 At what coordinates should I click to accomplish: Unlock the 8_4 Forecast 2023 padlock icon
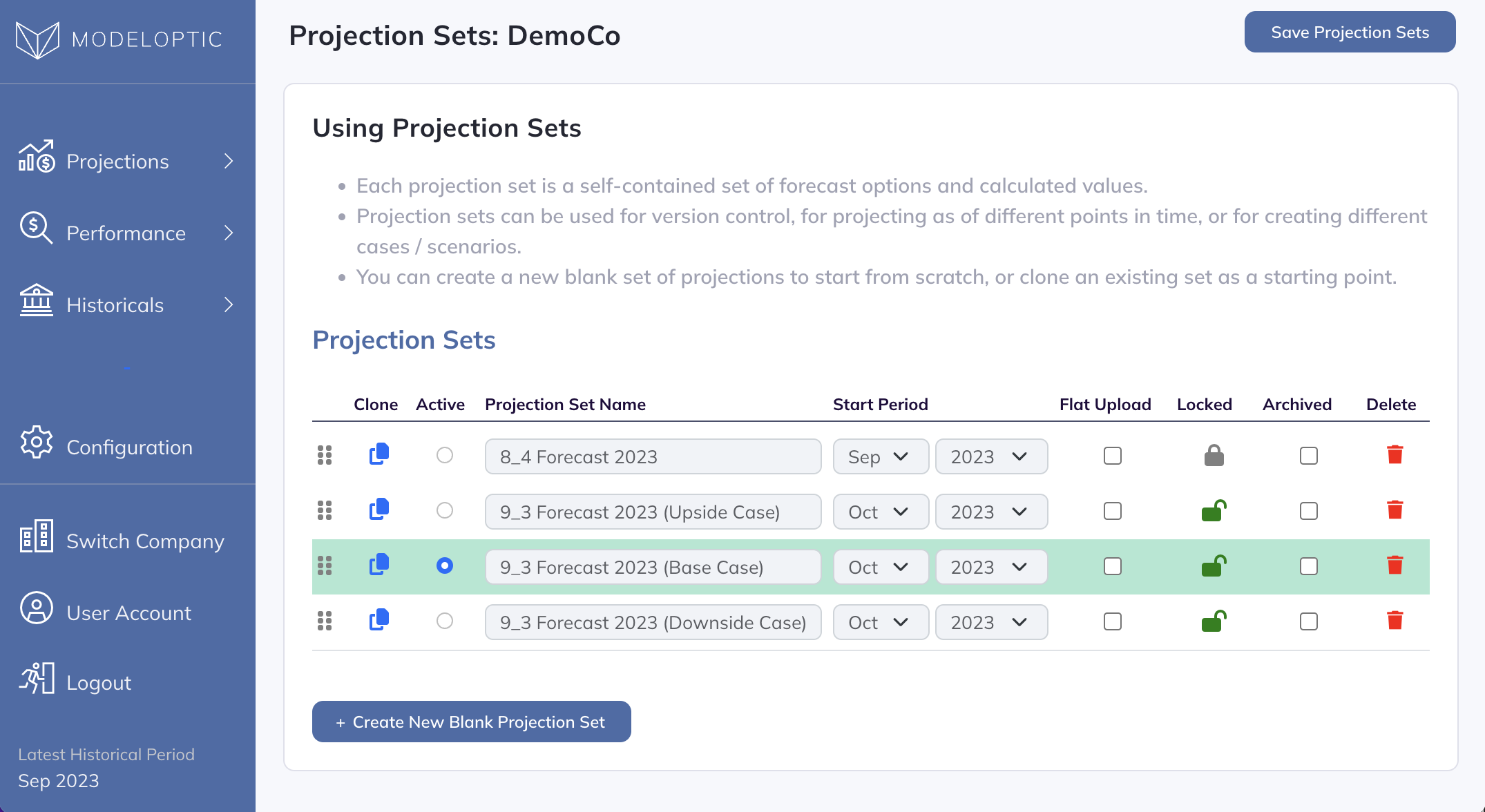coord(1214,455)
